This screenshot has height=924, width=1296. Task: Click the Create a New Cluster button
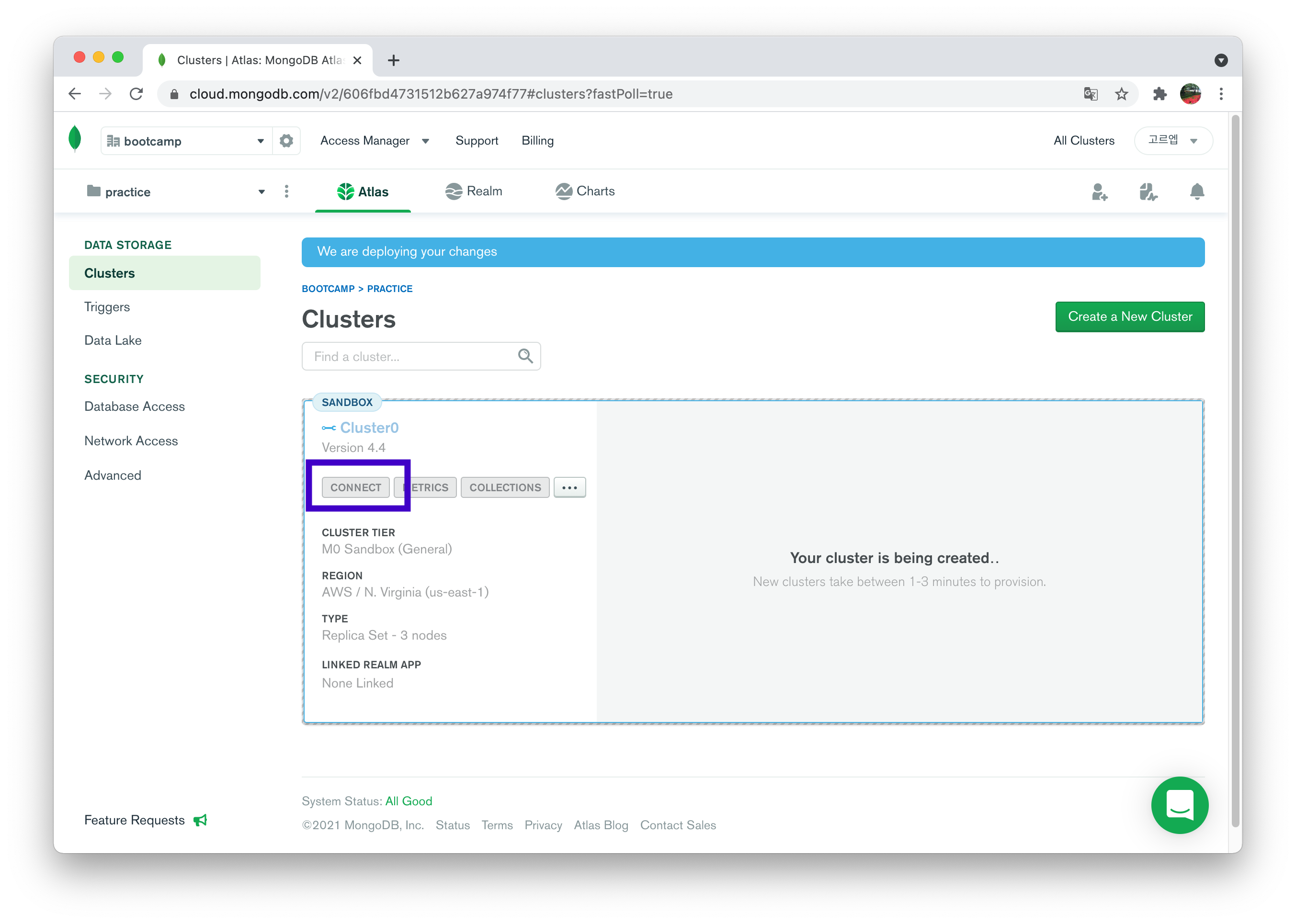[x=1129, y=316]
